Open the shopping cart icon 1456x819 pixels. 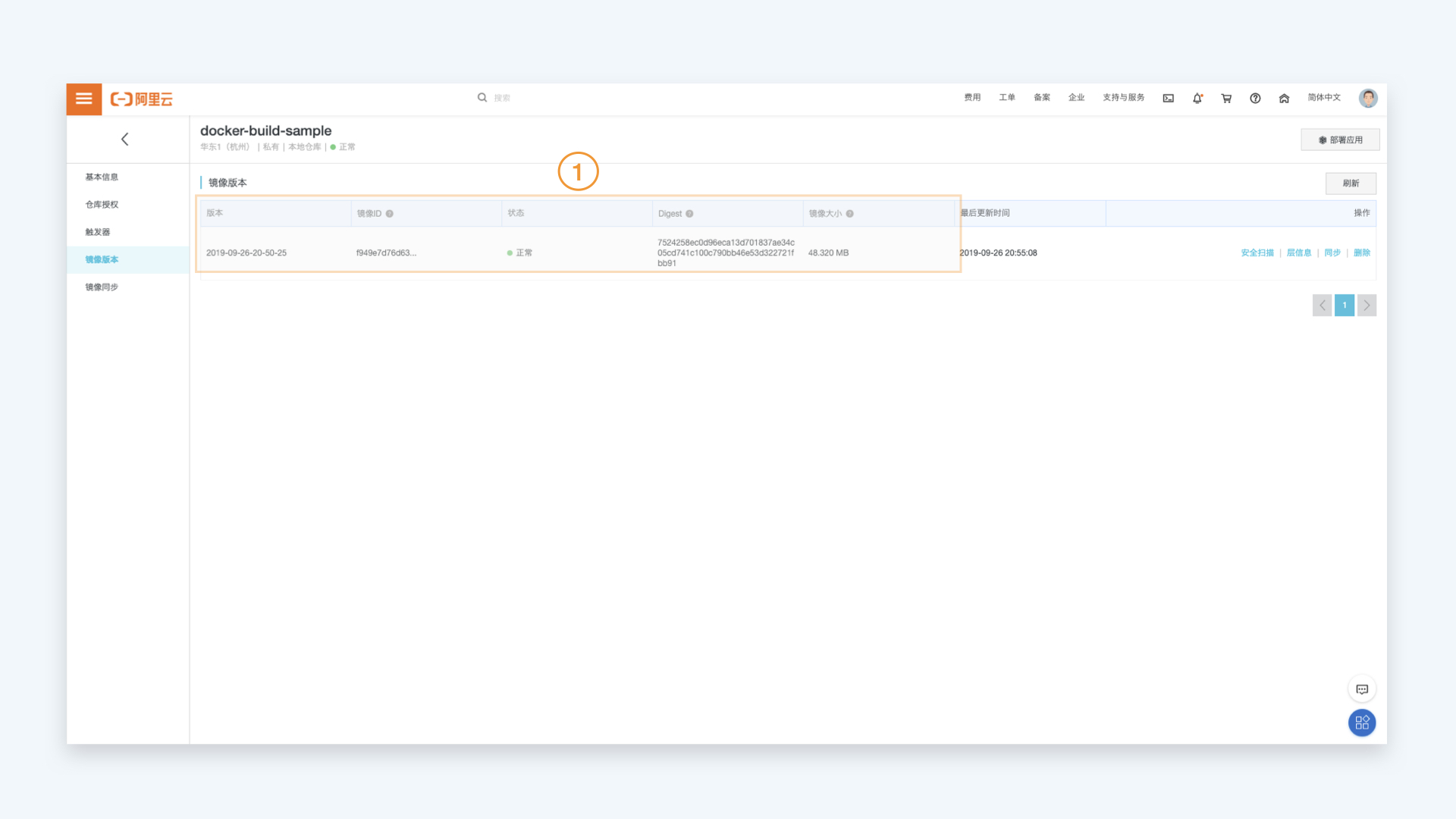1226,99
